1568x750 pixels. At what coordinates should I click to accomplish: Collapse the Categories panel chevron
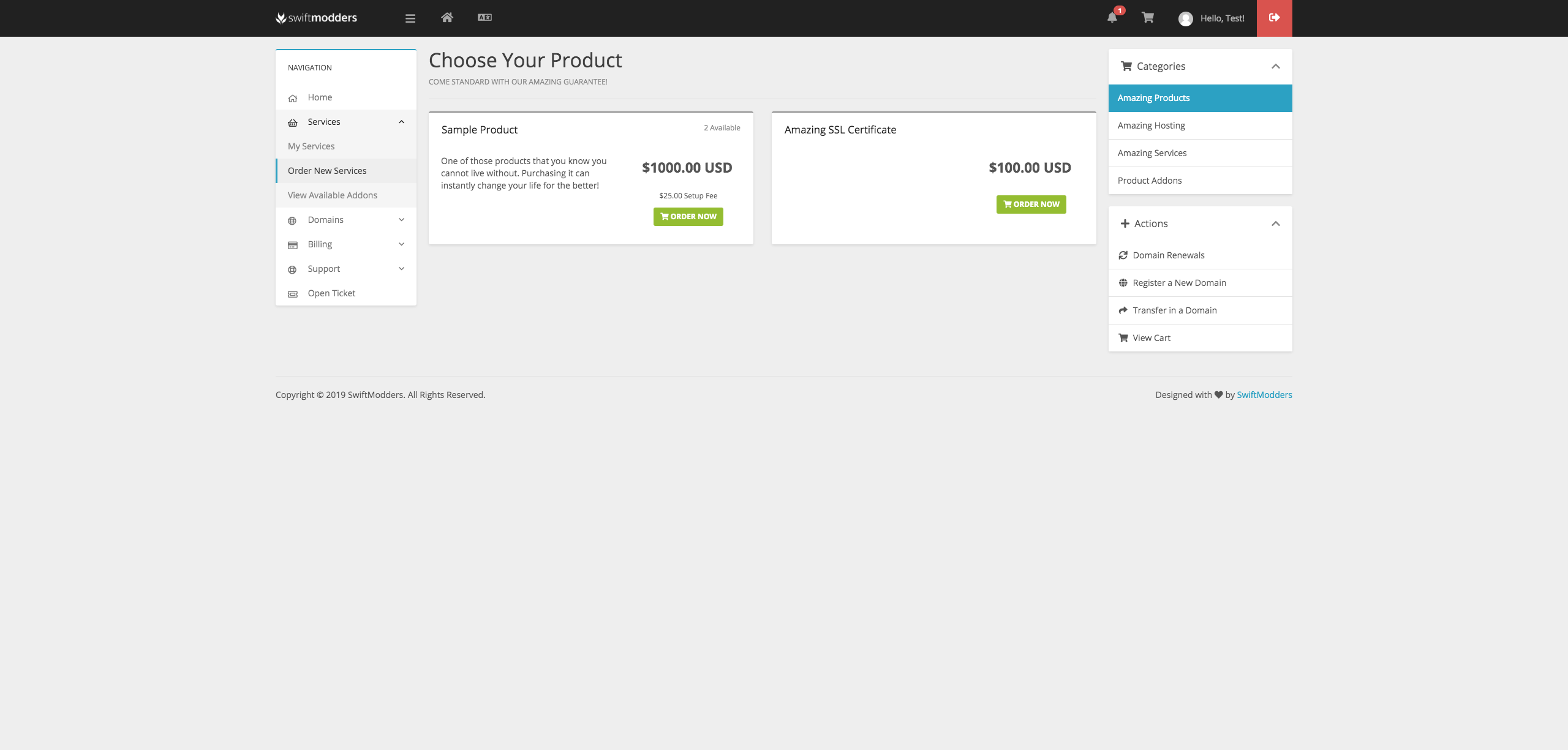[1276, 66]
